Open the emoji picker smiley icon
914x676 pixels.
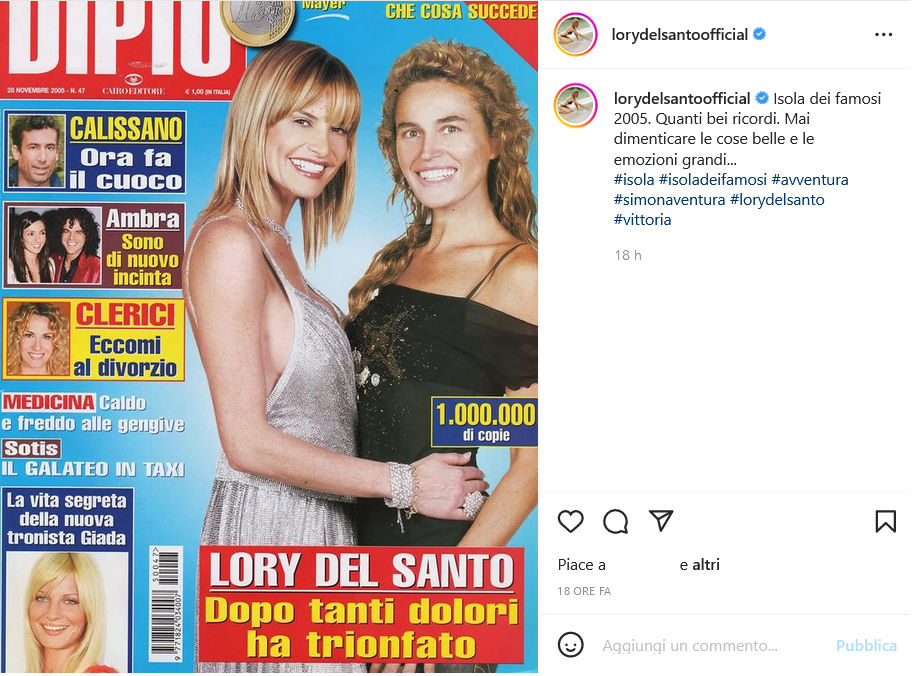[570, 645]
